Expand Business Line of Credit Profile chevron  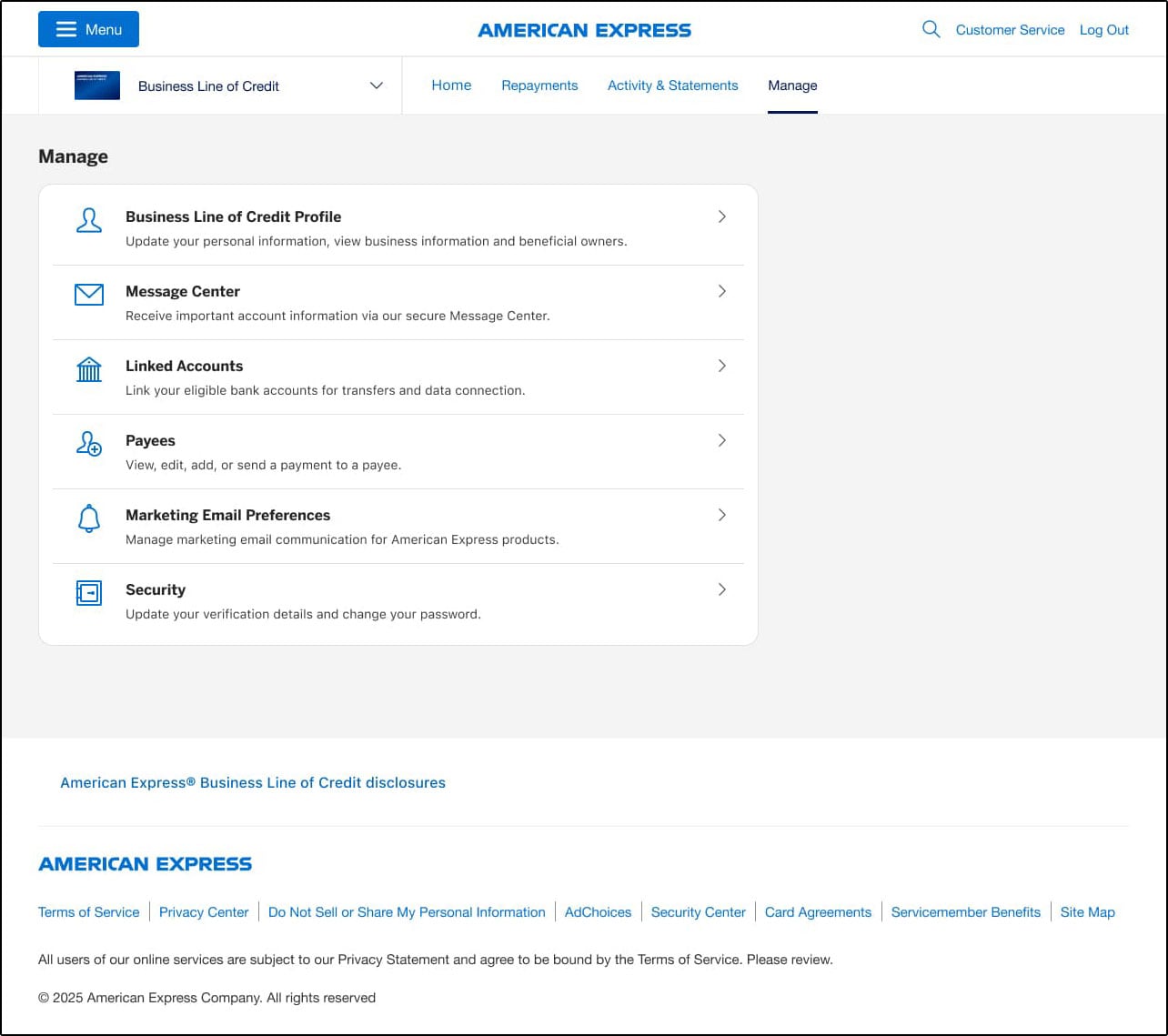722,216
